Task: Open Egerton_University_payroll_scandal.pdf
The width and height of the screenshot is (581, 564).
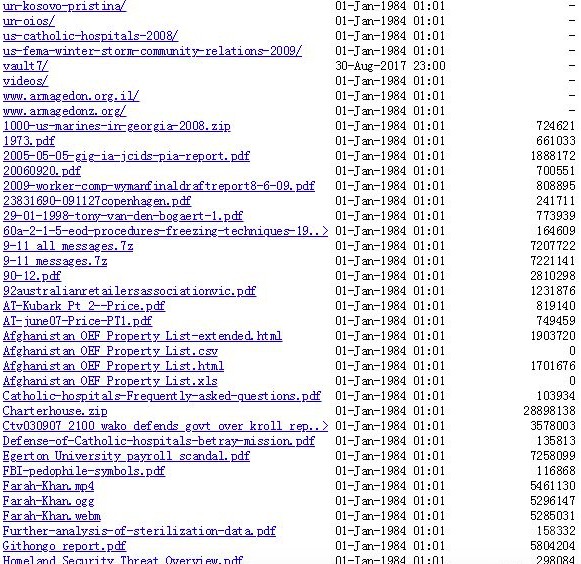Action: tap(126, 456)
